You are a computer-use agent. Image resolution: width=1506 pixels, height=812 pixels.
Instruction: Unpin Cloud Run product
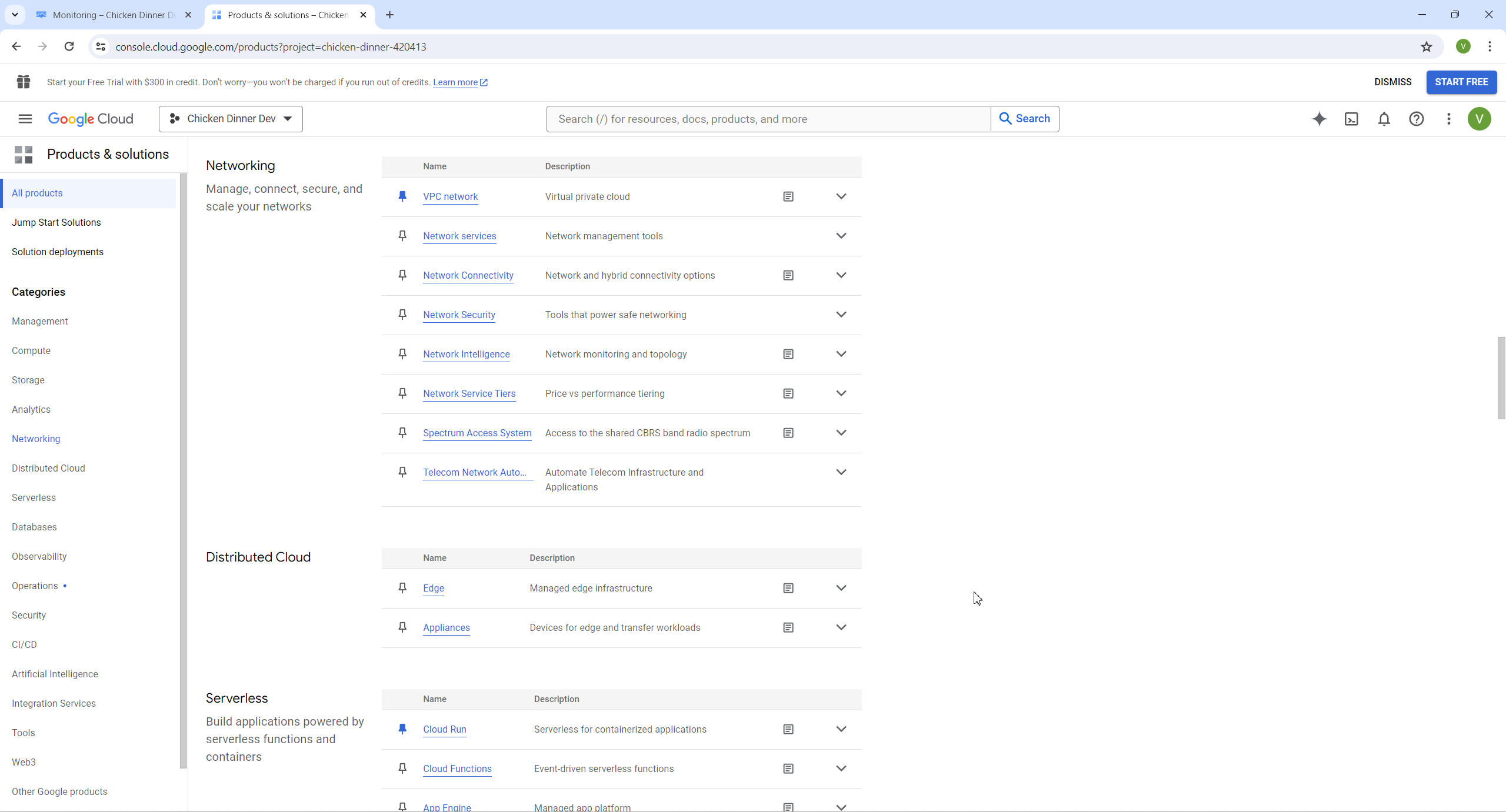pos(402,729)
